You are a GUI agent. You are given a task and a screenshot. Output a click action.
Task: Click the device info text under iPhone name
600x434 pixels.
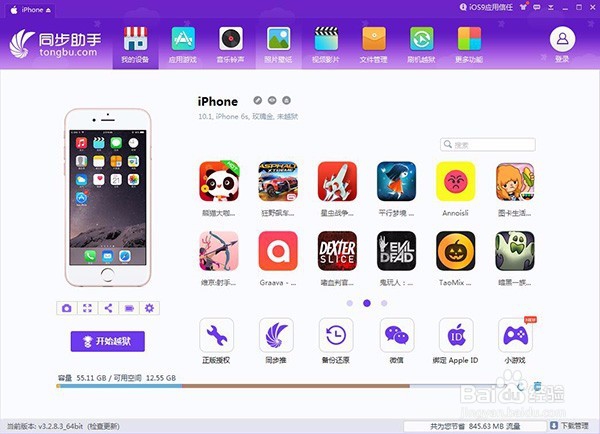(248, 116)
